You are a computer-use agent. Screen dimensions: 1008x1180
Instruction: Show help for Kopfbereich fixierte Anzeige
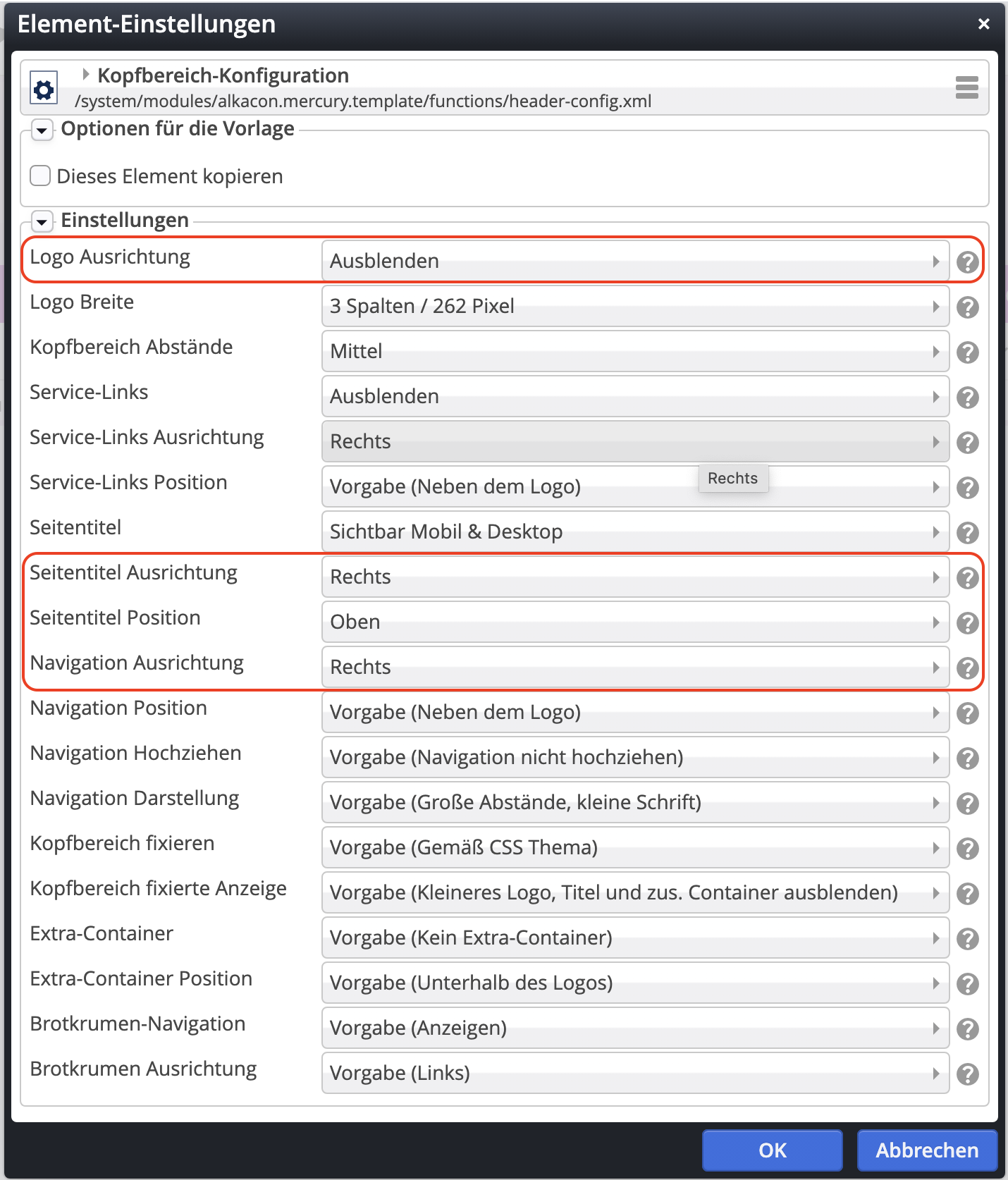click(968, 894)
